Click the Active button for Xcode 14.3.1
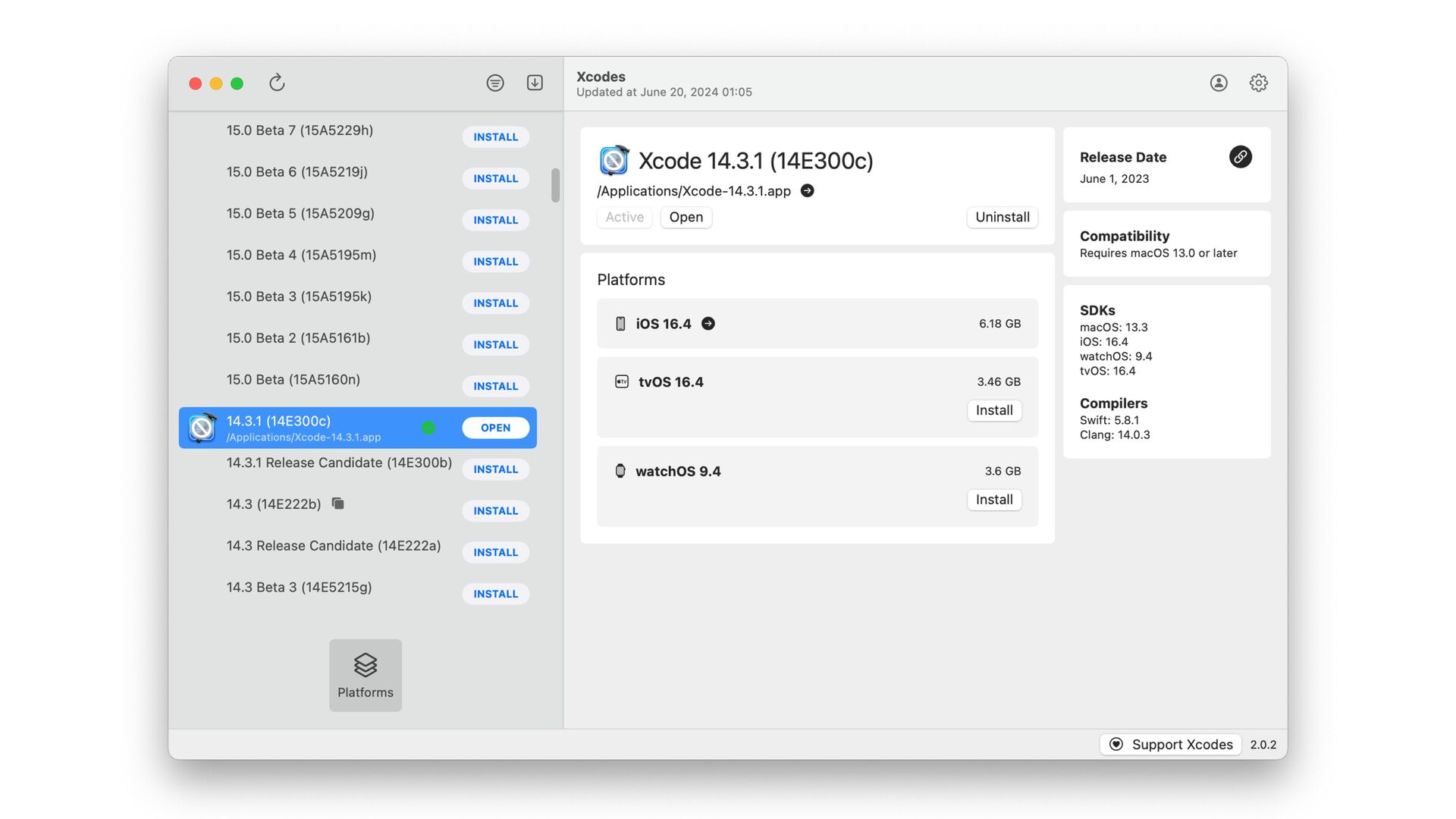The image size is (1456, 819). [625, 217]
